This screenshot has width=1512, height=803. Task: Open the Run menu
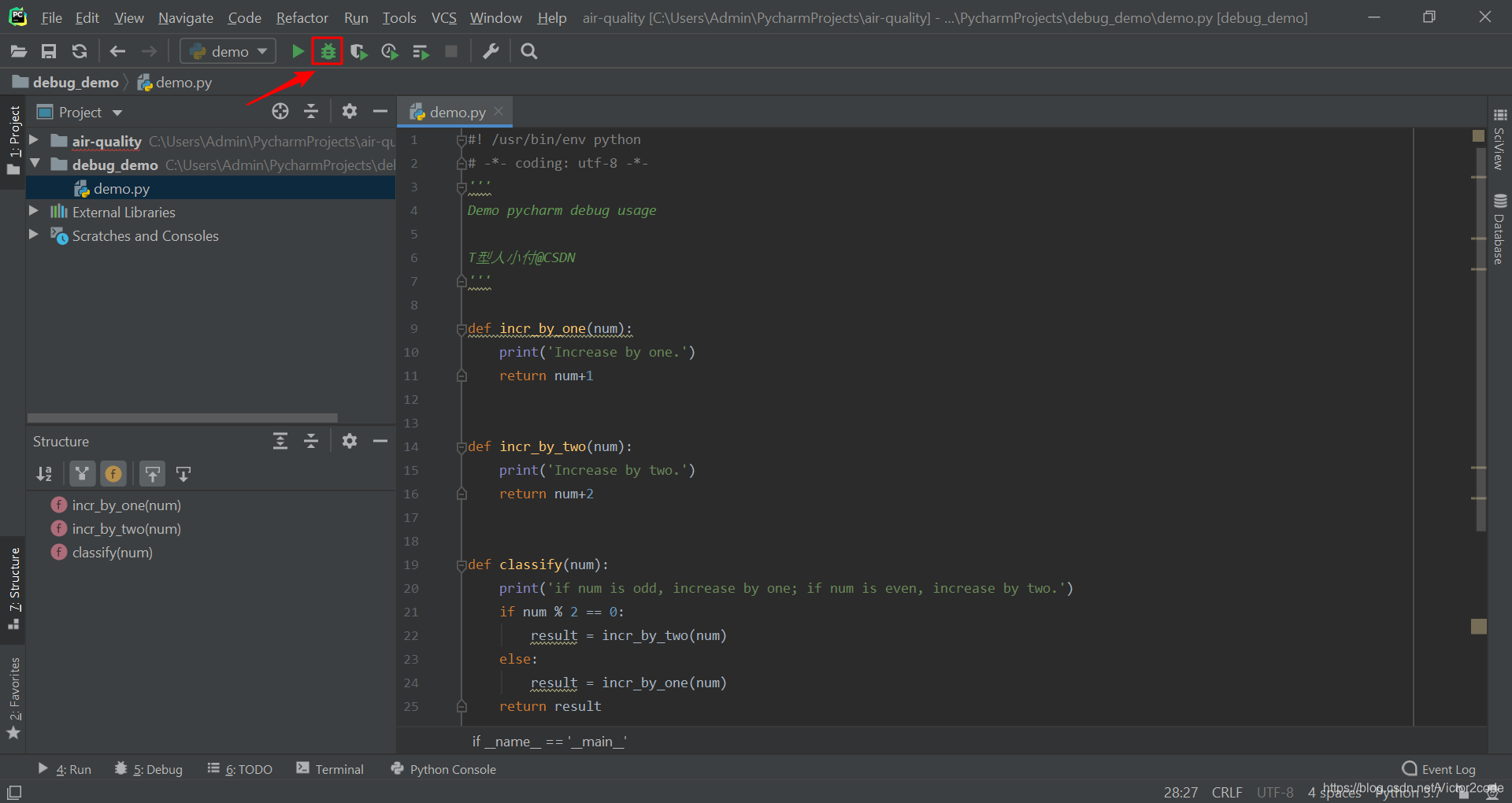[x=356, y=17]
